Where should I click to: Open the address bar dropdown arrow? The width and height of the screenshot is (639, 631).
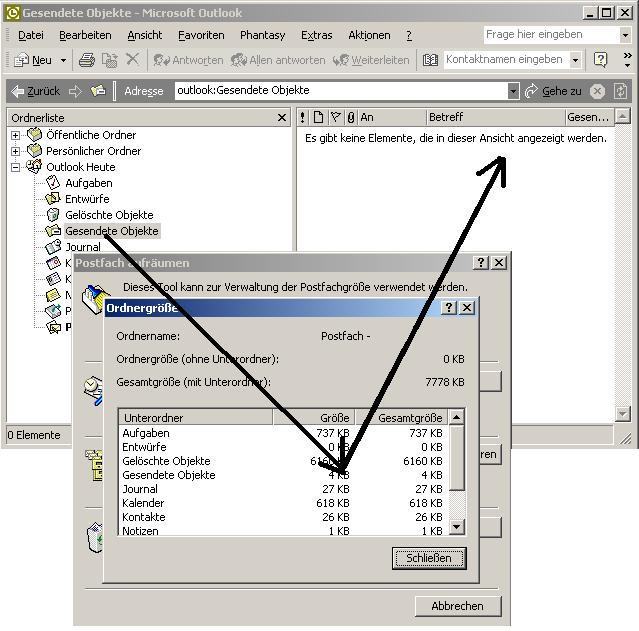[513, 91]
